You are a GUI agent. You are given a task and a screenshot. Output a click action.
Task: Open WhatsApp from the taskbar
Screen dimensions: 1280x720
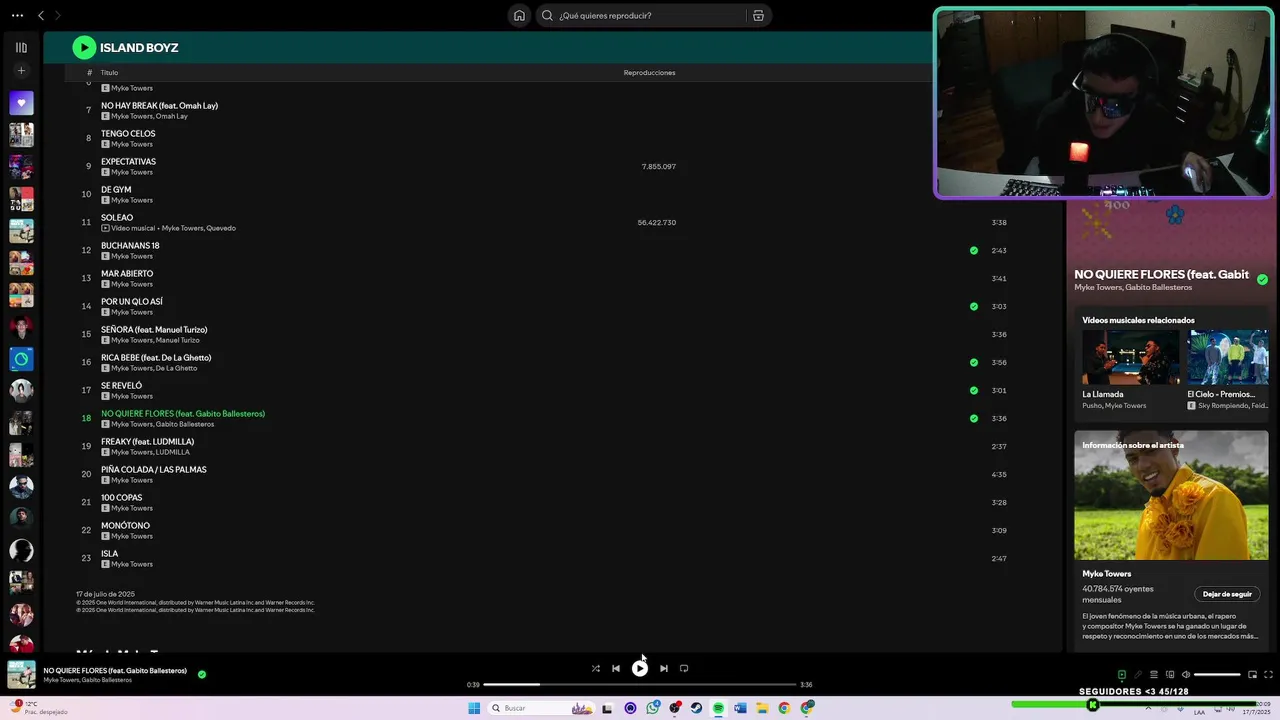point(653,708)
